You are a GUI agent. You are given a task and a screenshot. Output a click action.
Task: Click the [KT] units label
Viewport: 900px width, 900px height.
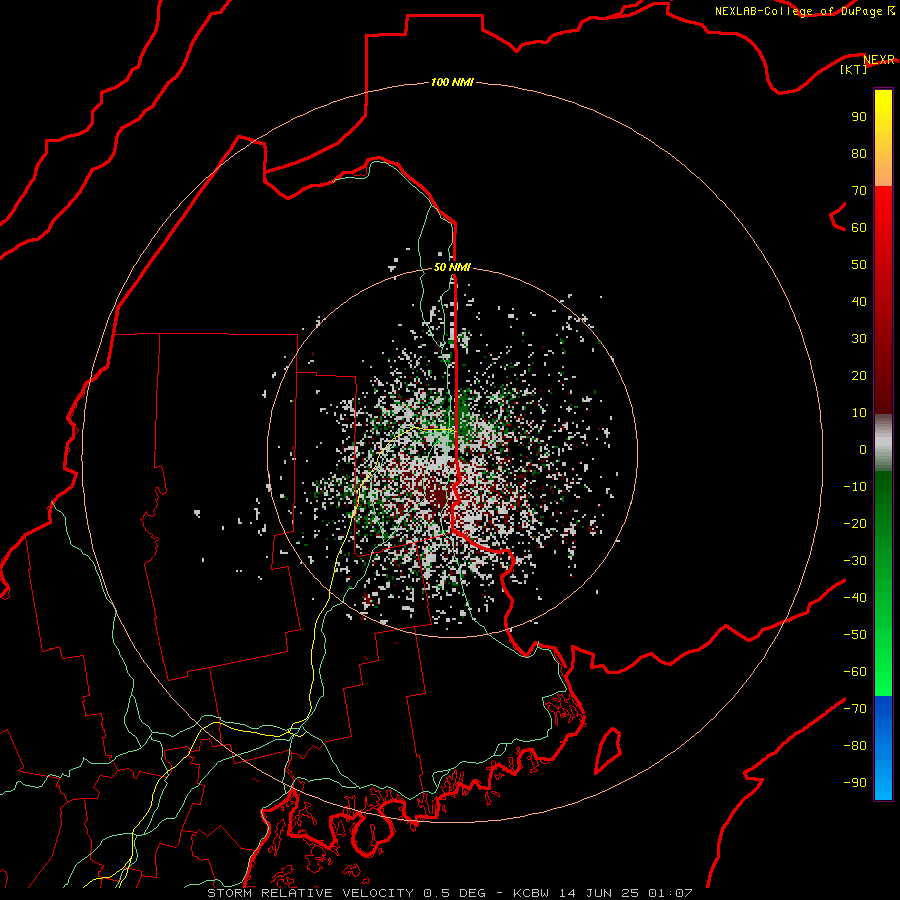[x=853, y=69]
